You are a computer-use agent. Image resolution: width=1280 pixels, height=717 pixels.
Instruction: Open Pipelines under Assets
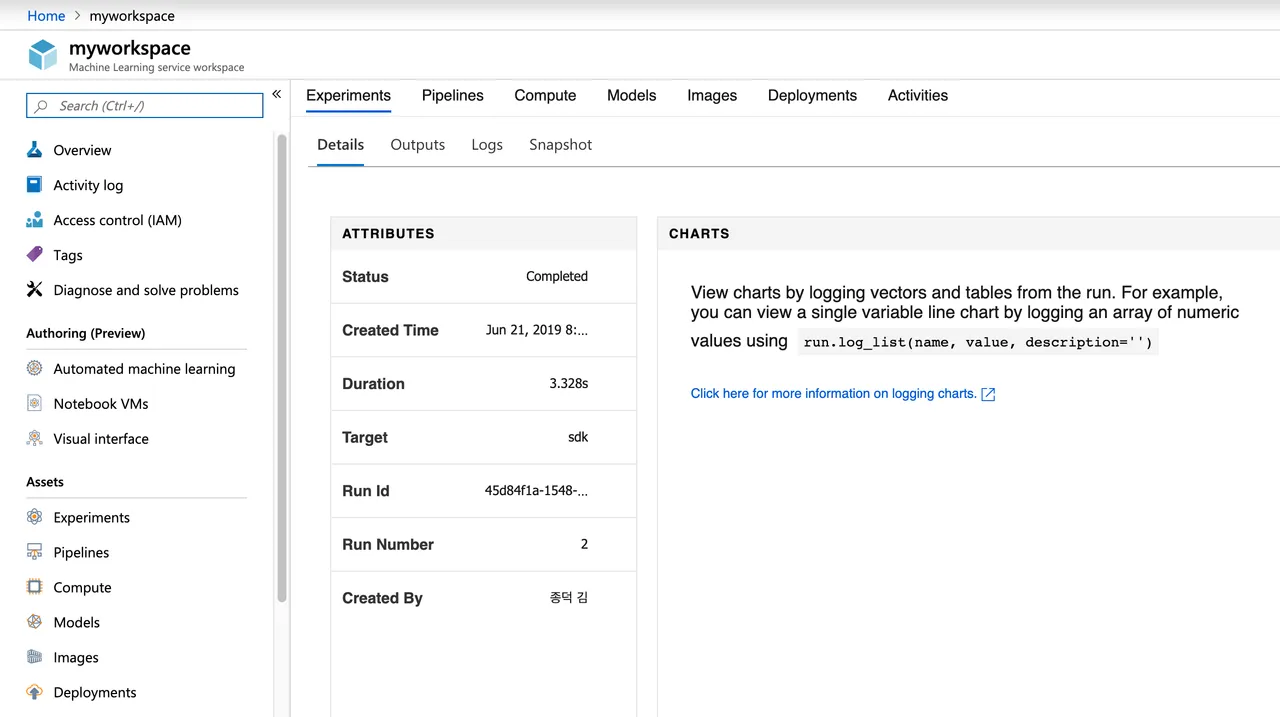[x=81, y=552]
